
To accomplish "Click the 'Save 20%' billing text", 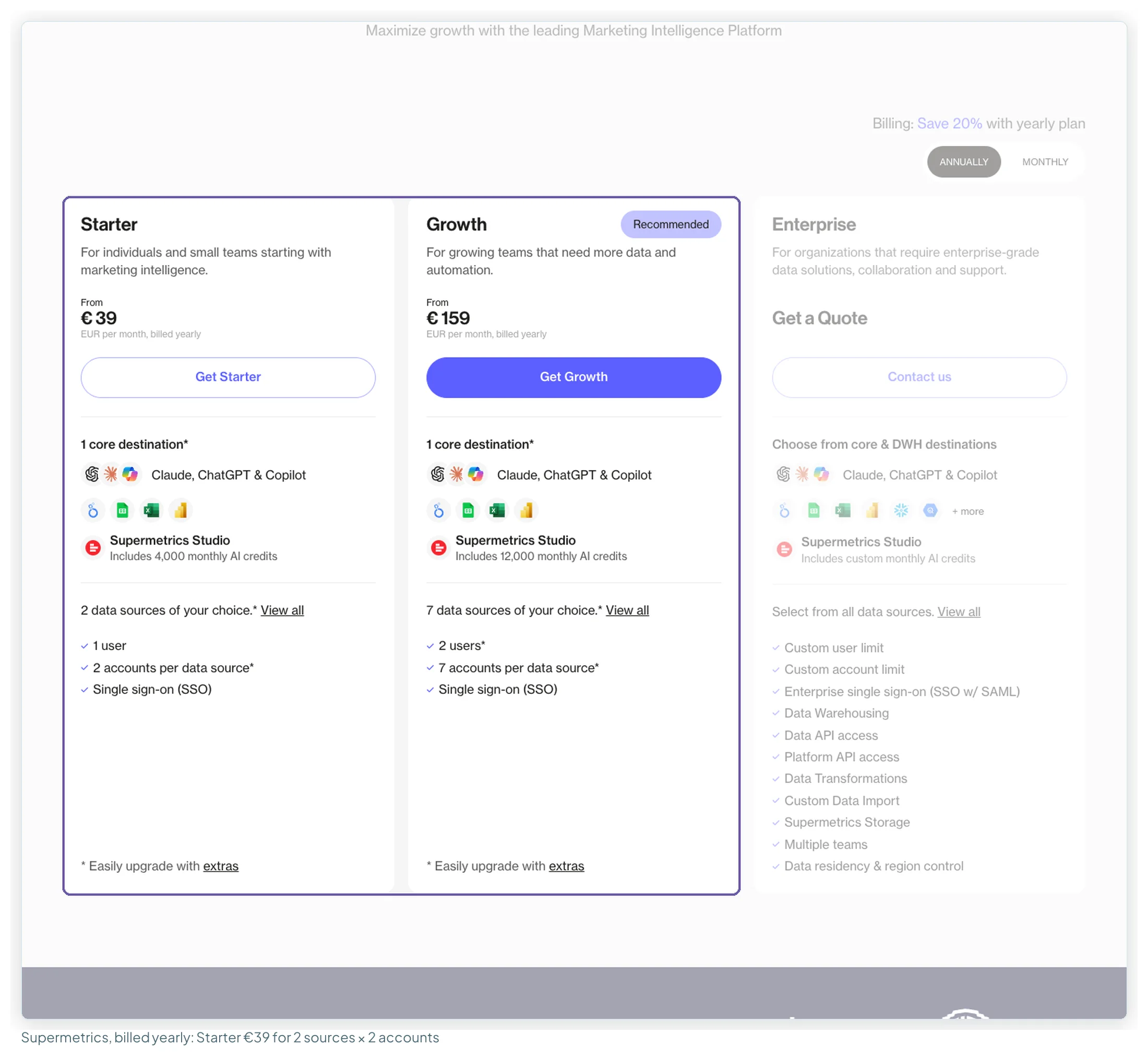I will [x=949, y=124].
